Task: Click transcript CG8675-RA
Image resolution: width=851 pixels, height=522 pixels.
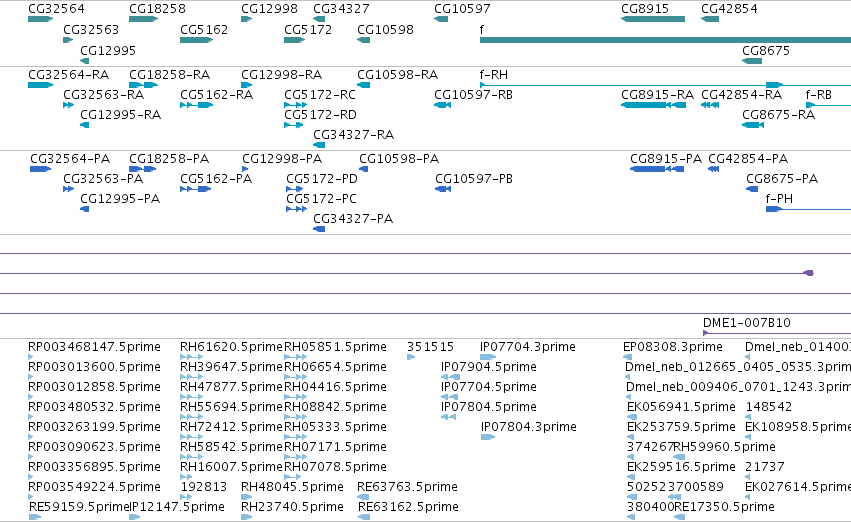Action: [778, 115]
